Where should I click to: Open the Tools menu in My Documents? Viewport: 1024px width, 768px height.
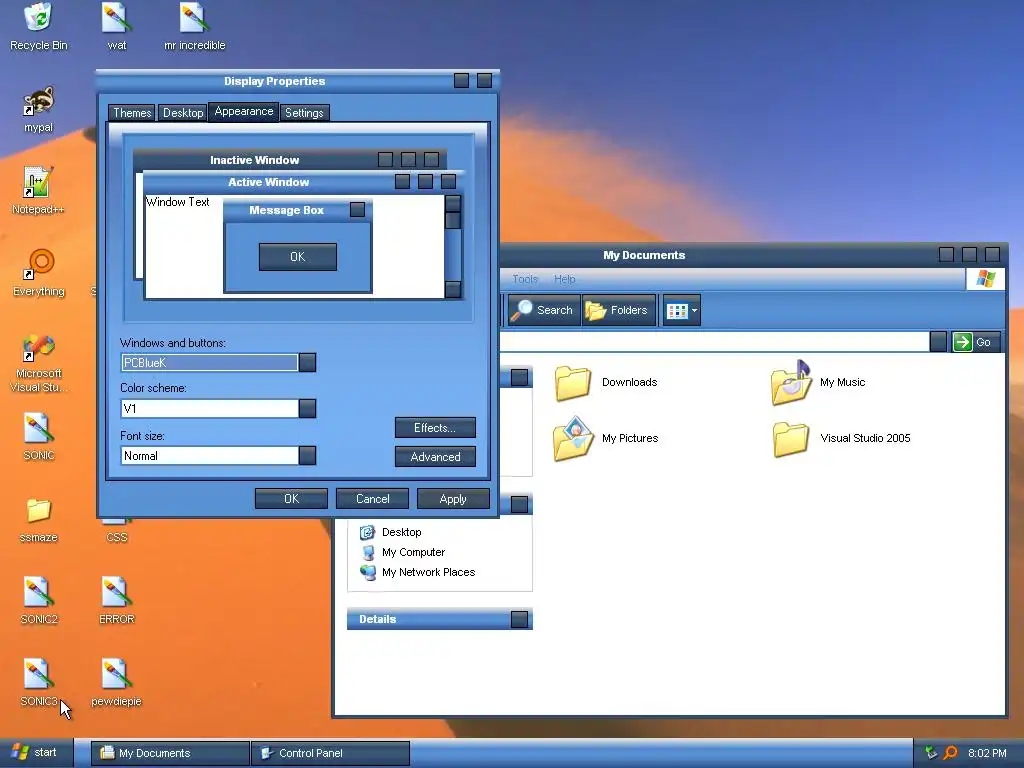pos(525,280)
